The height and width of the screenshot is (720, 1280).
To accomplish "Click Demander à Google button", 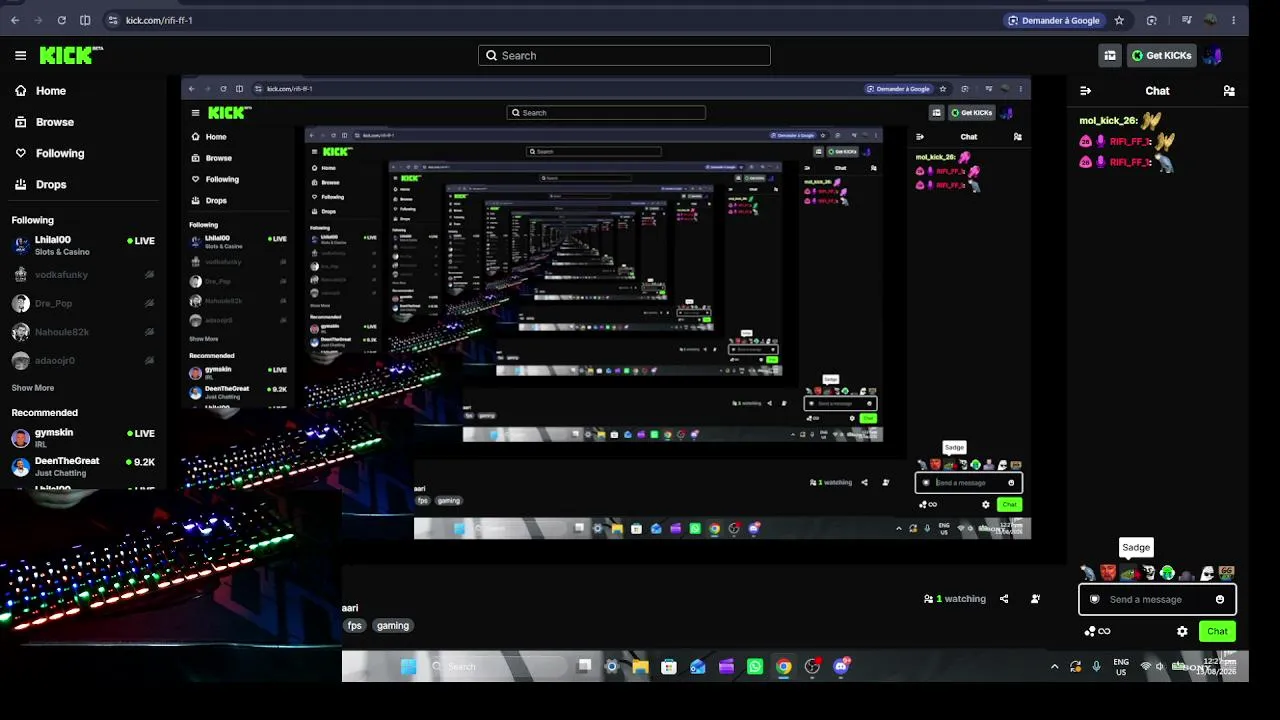I will 1054,20.
